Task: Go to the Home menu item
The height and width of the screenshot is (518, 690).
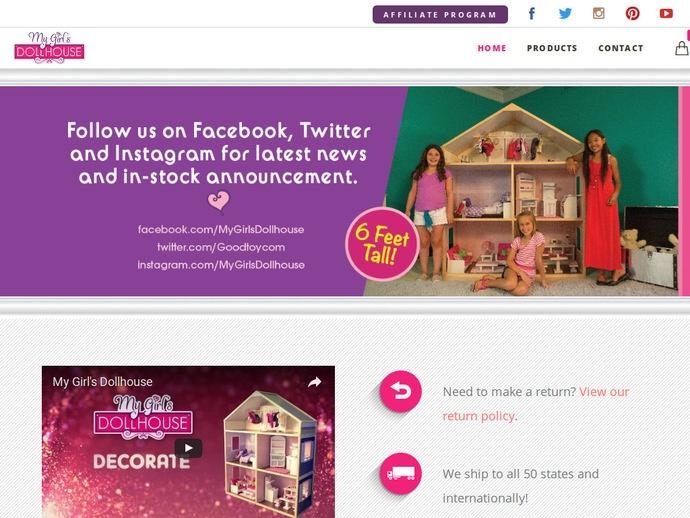Action: click(x=492, y=48)
